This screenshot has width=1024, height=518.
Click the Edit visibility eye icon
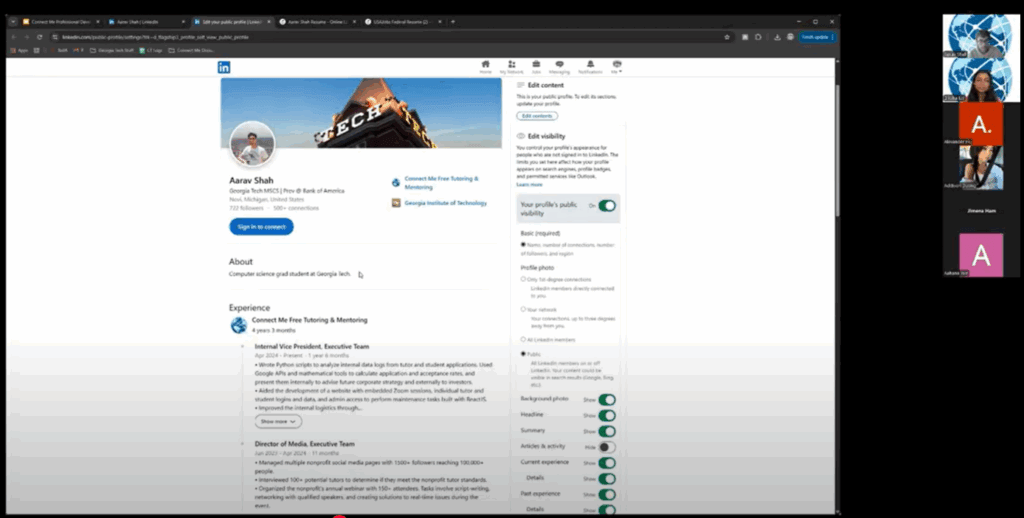[520, 137]
